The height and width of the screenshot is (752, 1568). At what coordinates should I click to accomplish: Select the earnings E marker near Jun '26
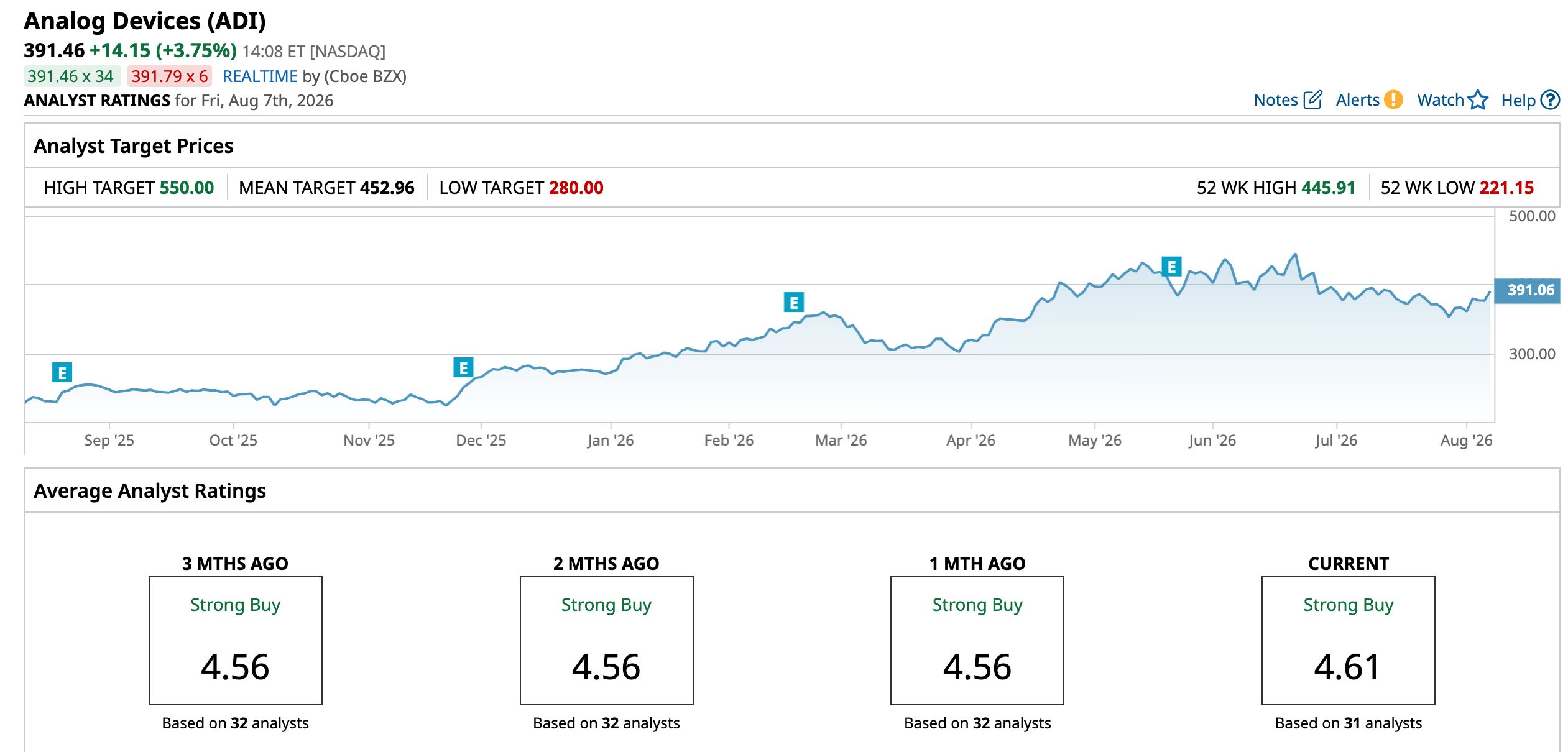click(1172, 267)
